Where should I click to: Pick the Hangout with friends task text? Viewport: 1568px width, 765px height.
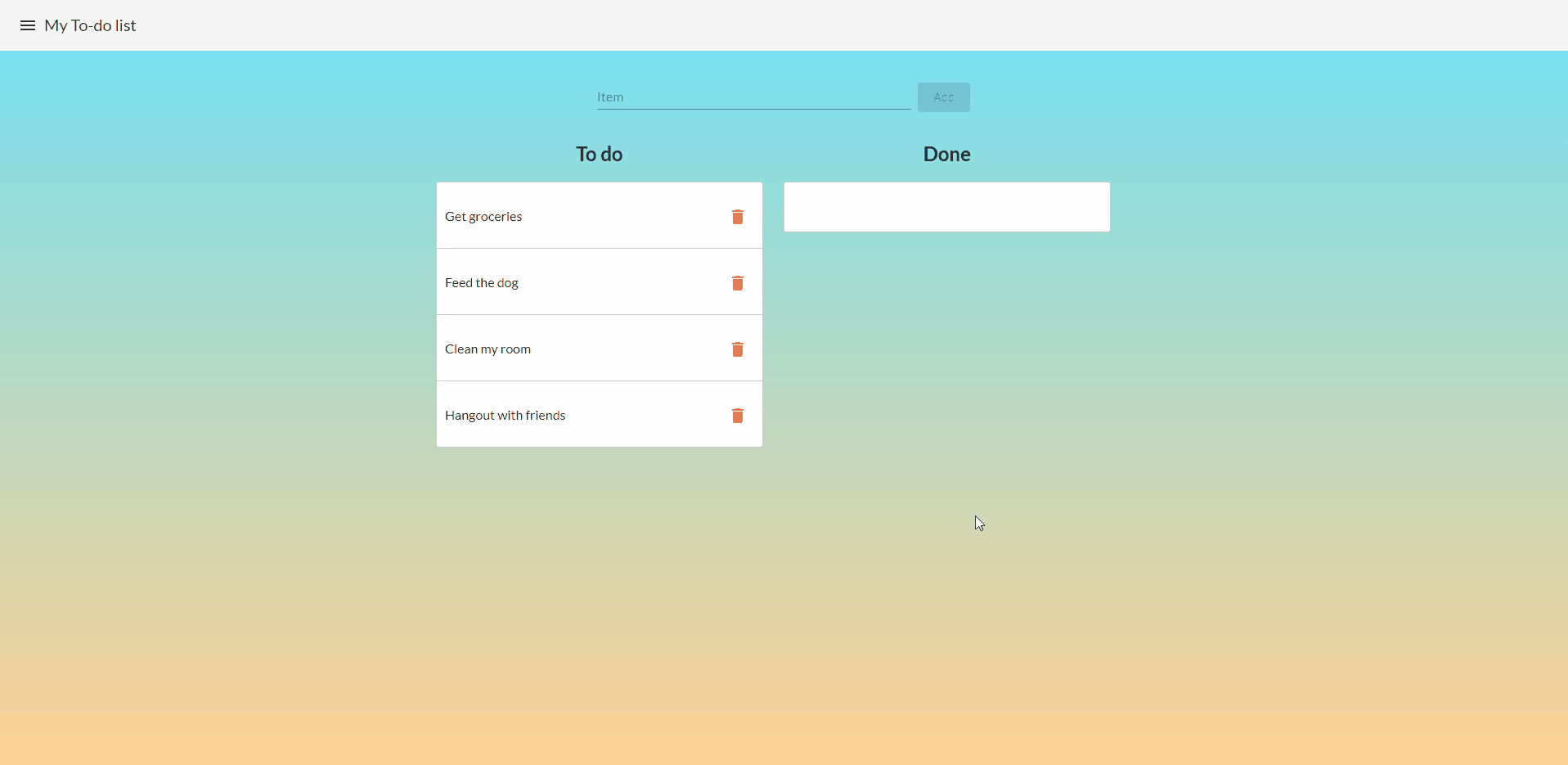[x=505, y=416]
